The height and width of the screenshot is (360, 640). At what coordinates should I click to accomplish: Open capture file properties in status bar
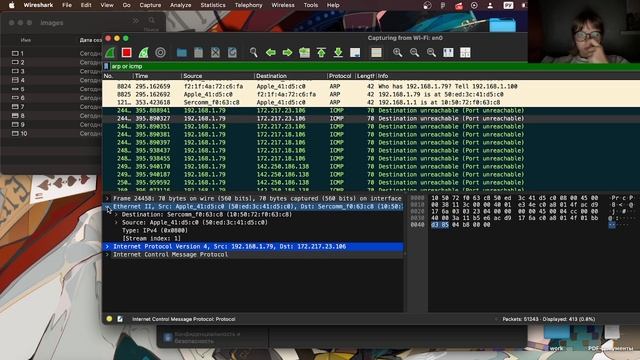(120, 319)
